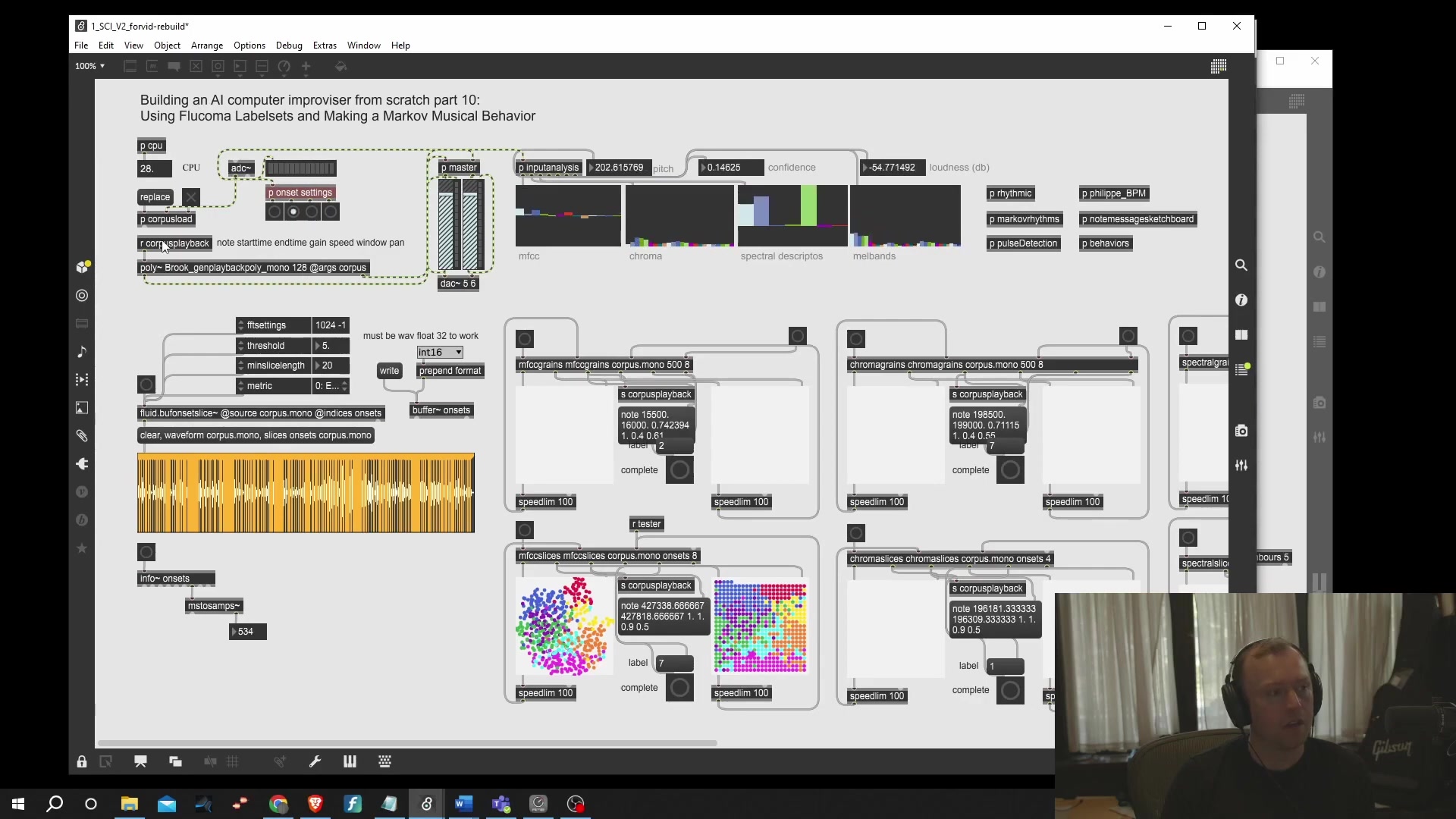1456x819 pixels.
Task: Open the Debug menu
Action: [289, 45]
